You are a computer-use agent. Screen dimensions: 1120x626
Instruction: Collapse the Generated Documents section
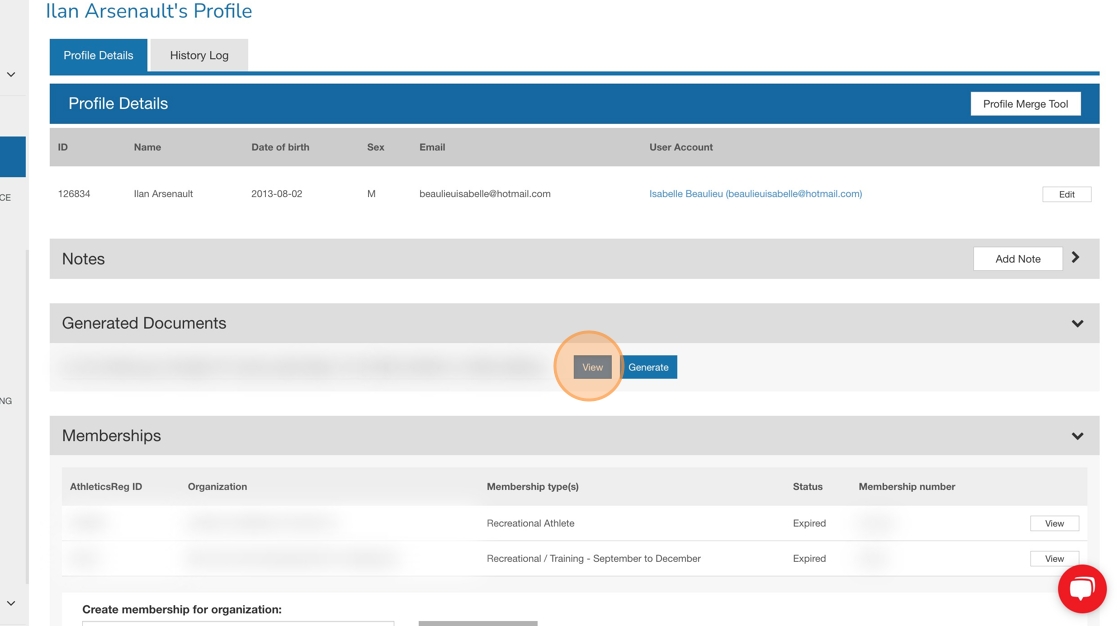point(1077,324)
